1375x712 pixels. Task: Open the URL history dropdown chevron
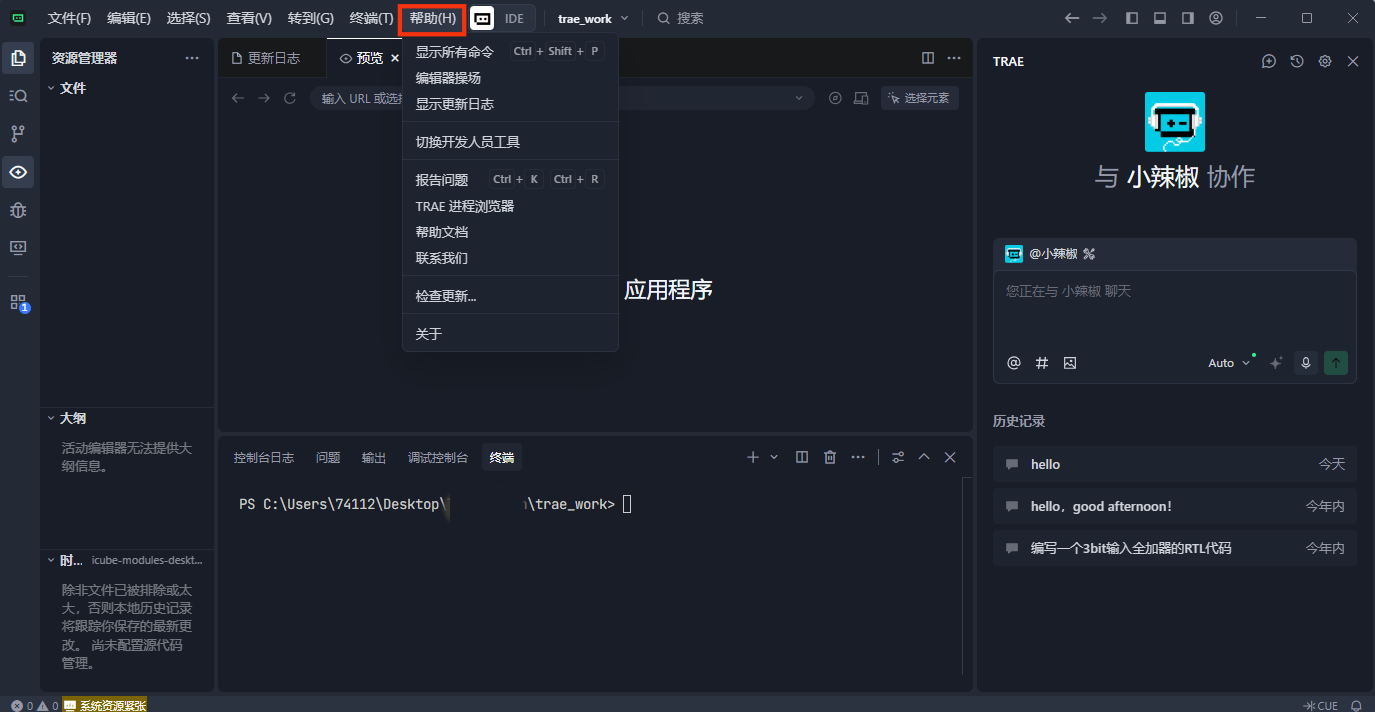click(x=799, y=98)
